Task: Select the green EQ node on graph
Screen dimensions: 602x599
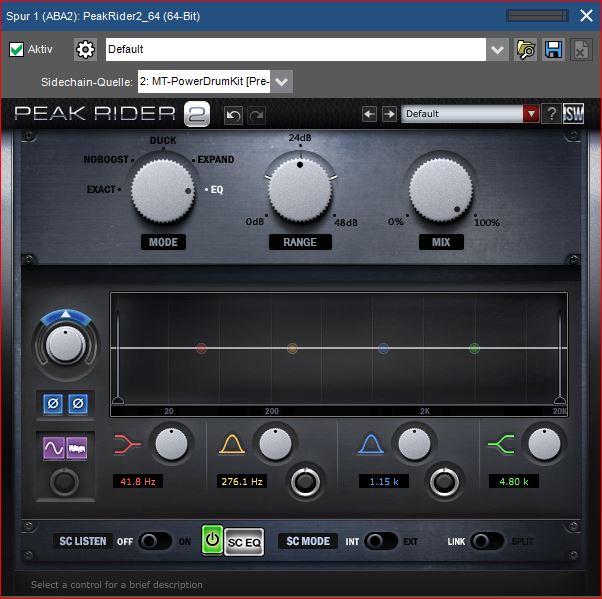Action: [474, 348]
